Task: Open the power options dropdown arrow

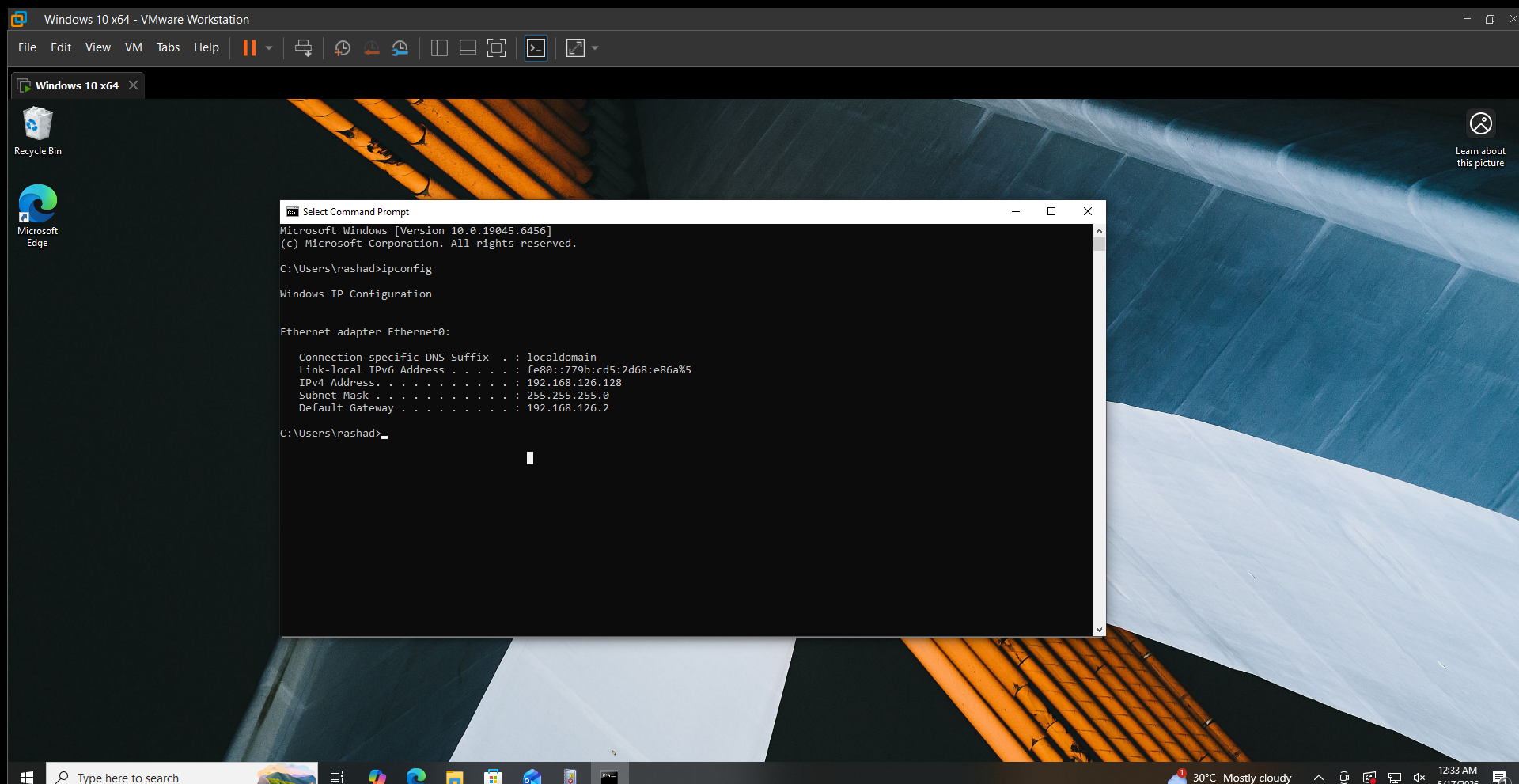Action: tap(269, 48)
